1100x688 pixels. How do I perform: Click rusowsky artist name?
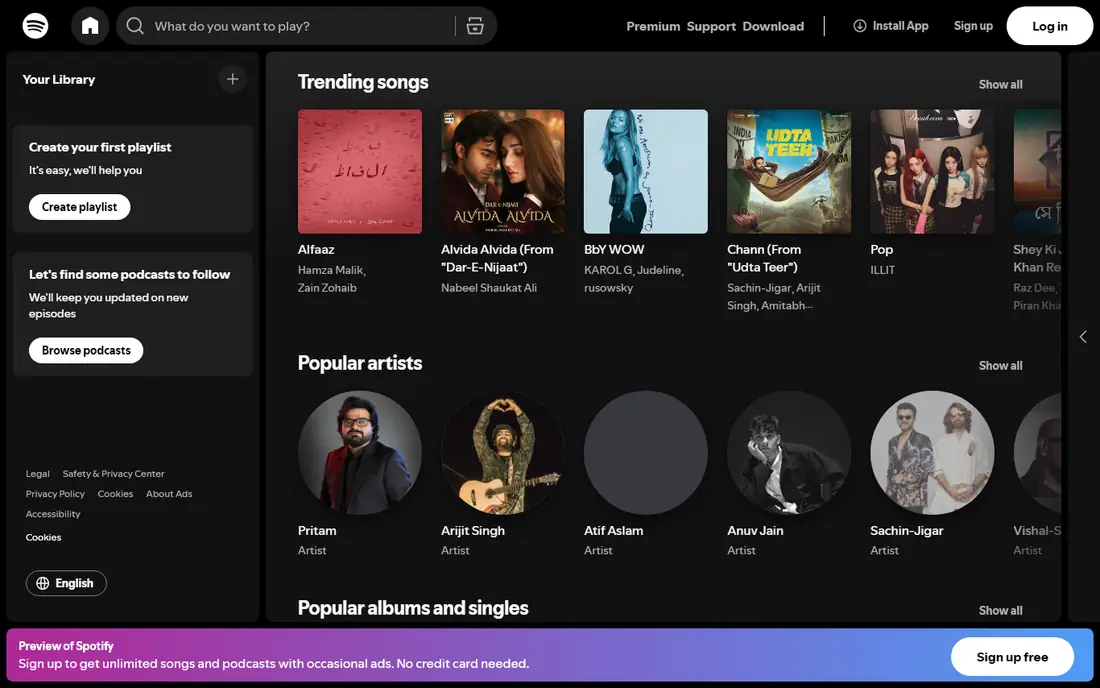[x=608, y=288]
